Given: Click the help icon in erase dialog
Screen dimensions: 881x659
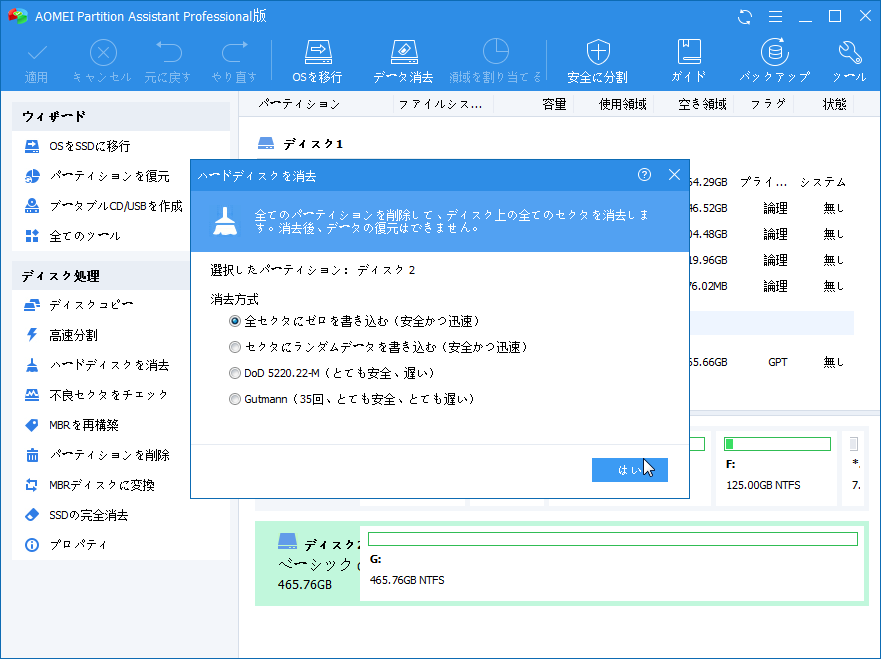Looking at the screenshot, I should click(x=644, y=175).
